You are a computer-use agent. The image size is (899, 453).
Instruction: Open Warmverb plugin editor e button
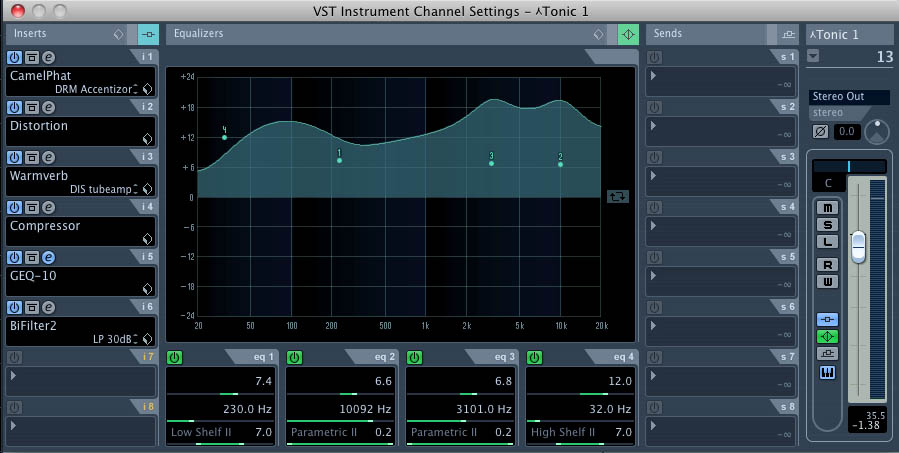point(49,157)
